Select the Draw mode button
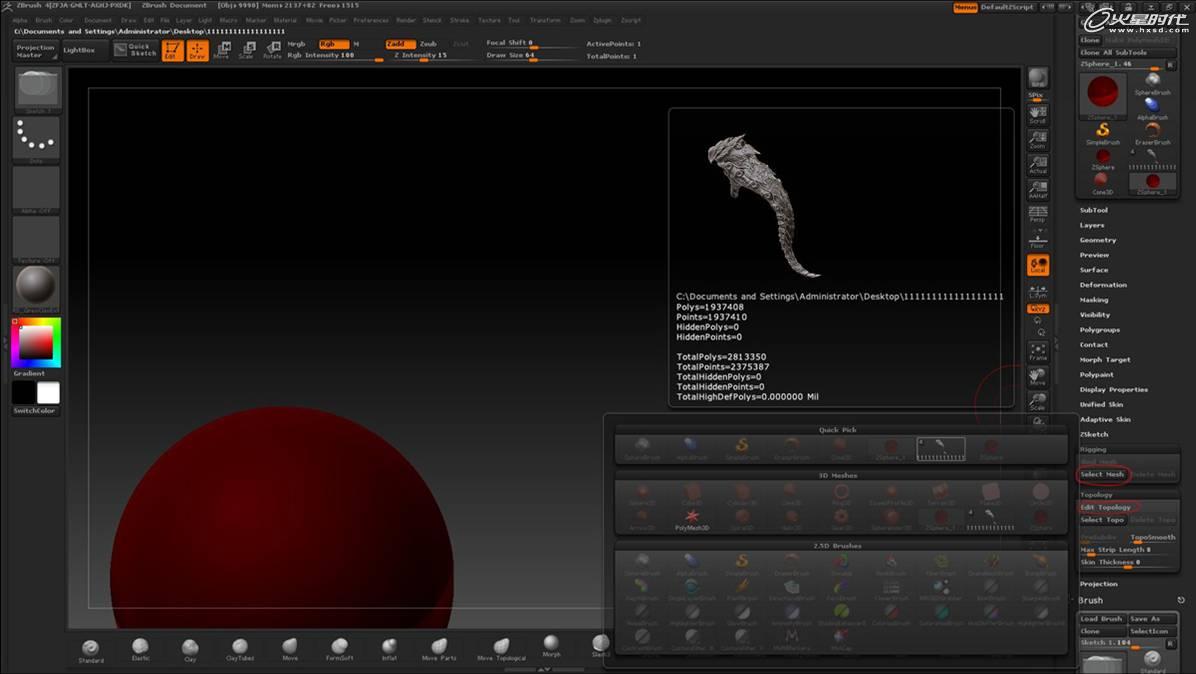 (x=197, y=50)
